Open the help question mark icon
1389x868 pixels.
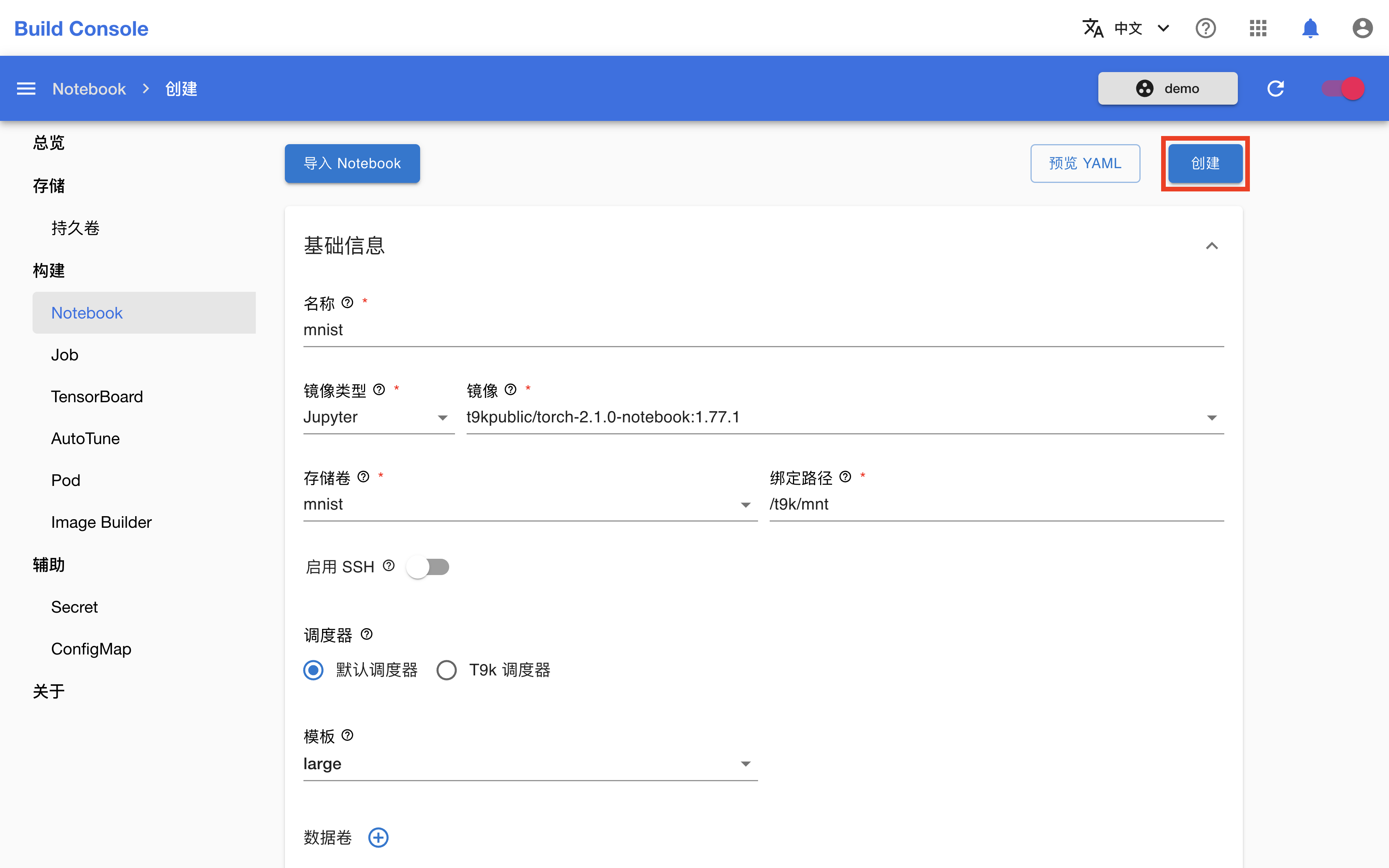(x=1205, y=28)
